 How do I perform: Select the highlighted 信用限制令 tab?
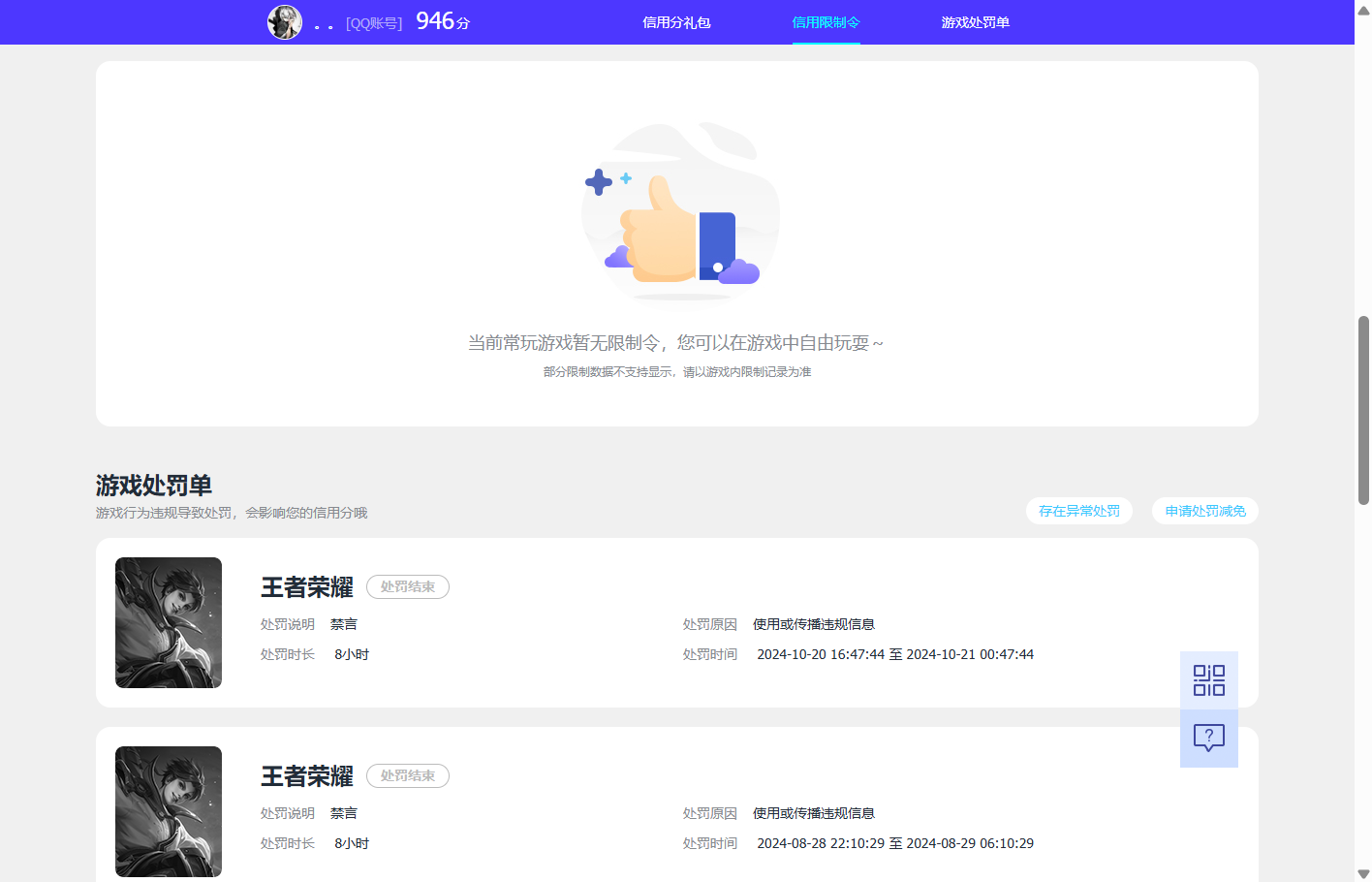tap(826, 21)
